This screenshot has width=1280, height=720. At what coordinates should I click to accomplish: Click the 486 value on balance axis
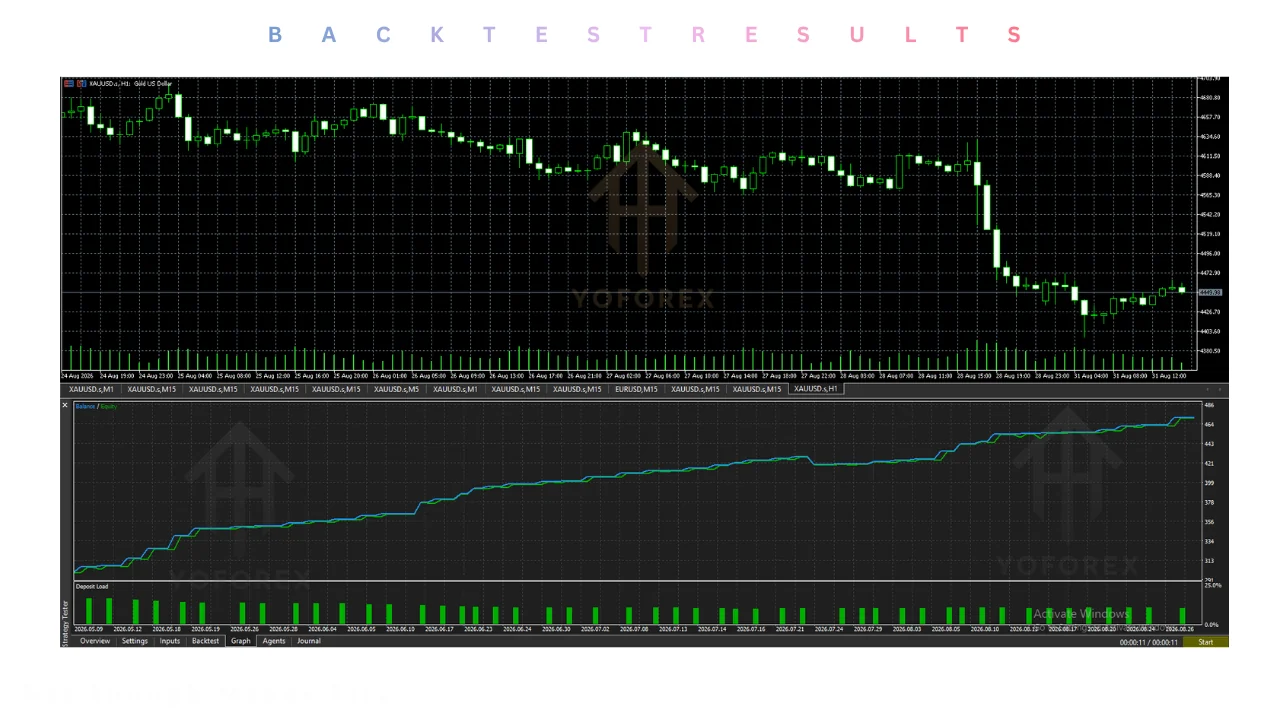click(1210, 405)
